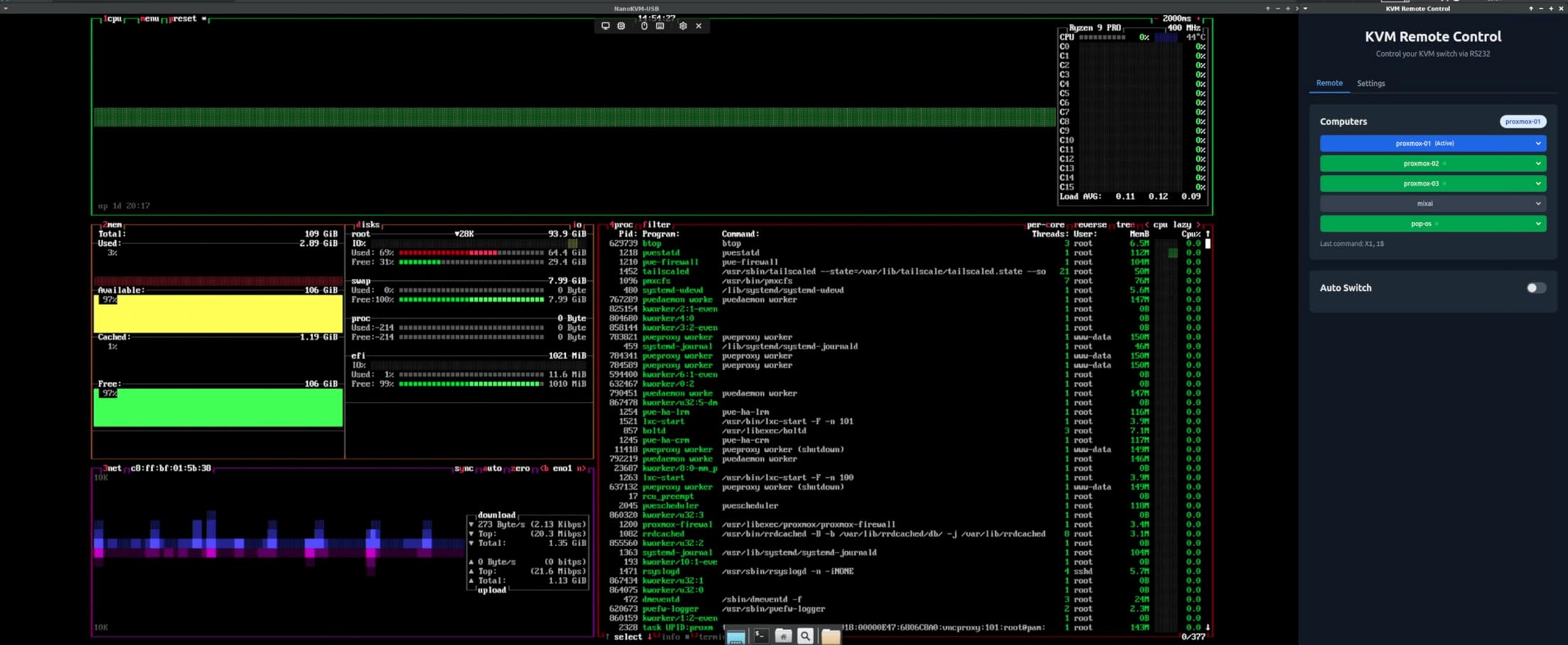Viewport: 1568px width, 645px height.
Task: Click the monitor icon in NanoKVM toolbar
Action: pos(605,26)
